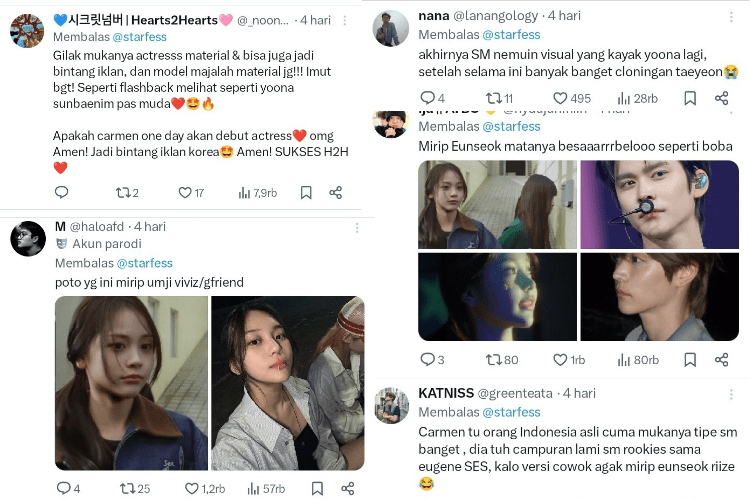Bookmark the Hearts2Hearts tweet
The height and width of the screenshot is (500, 750).
[306, 193]
